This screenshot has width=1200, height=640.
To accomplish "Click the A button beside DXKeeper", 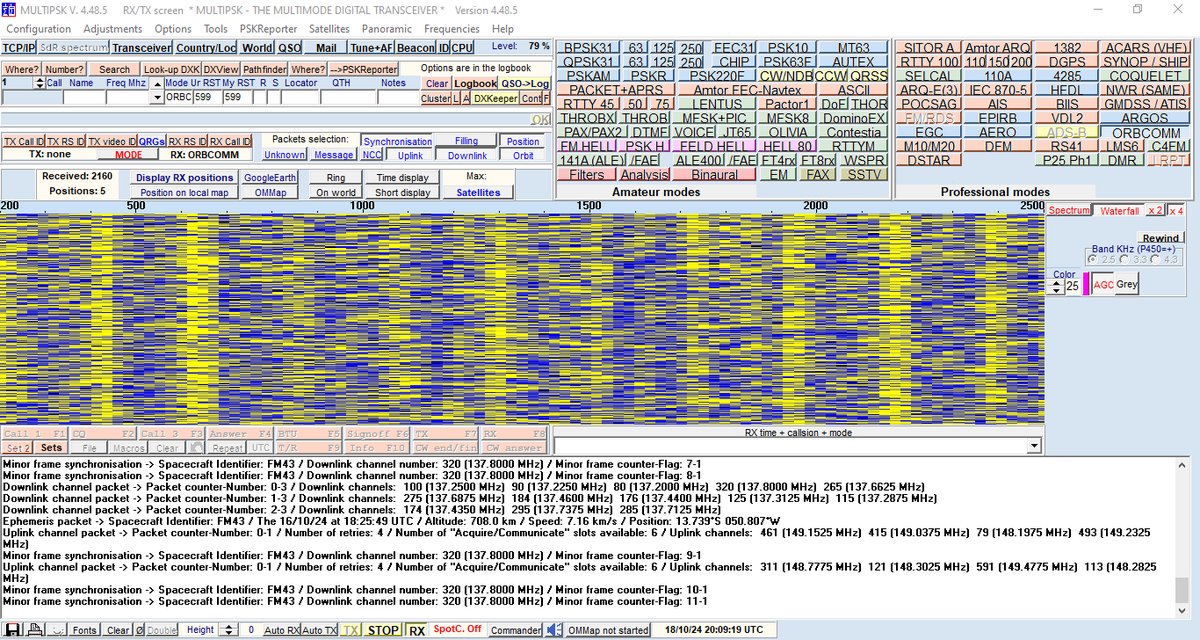I will click(466, 98).
